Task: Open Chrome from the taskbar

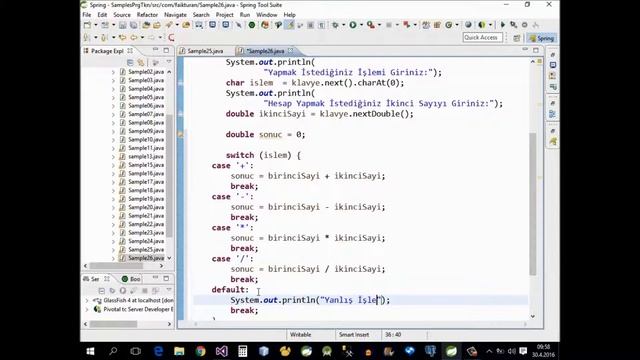Action: pyautogui.click(x=200, y=351)
